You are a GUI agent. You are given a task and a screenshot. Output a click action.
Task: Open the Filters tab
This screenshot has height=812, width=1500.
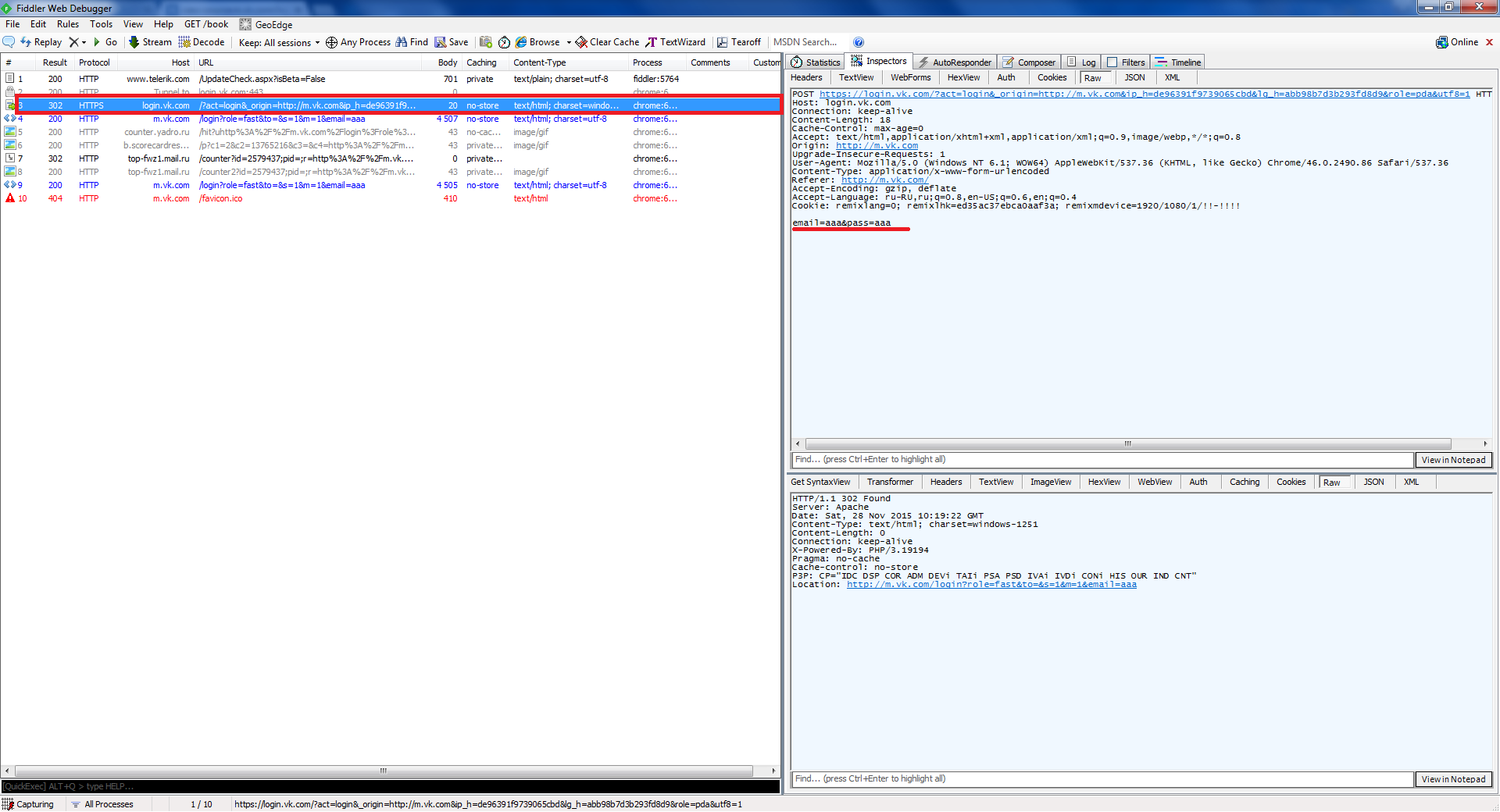coord(1127,62)
